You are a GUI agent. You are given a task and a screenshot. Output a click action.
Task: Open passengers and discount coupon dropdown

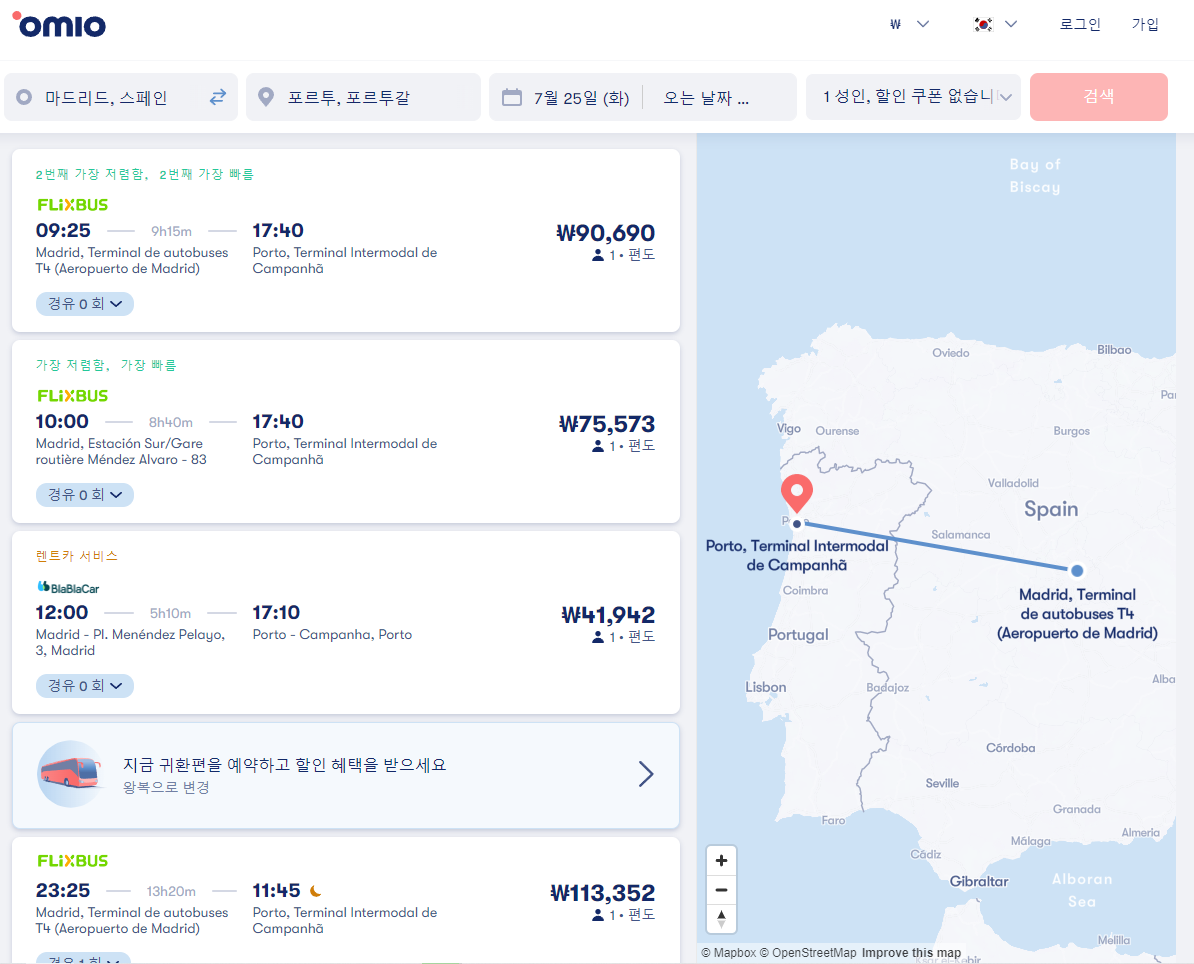[x=913, y=97]
